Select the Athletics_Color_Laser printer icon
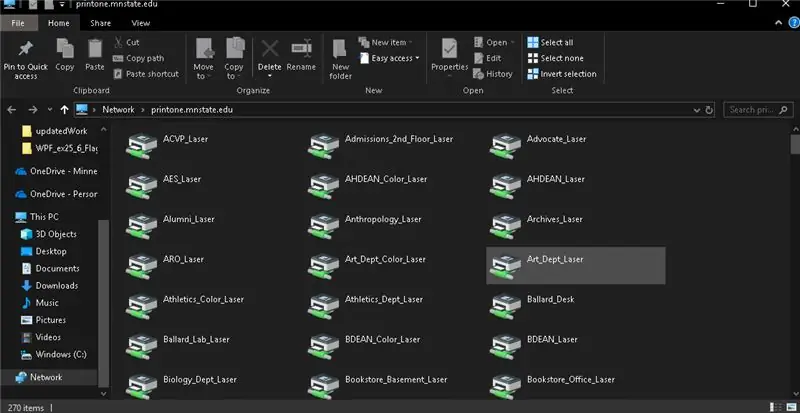 coord(141,307)
